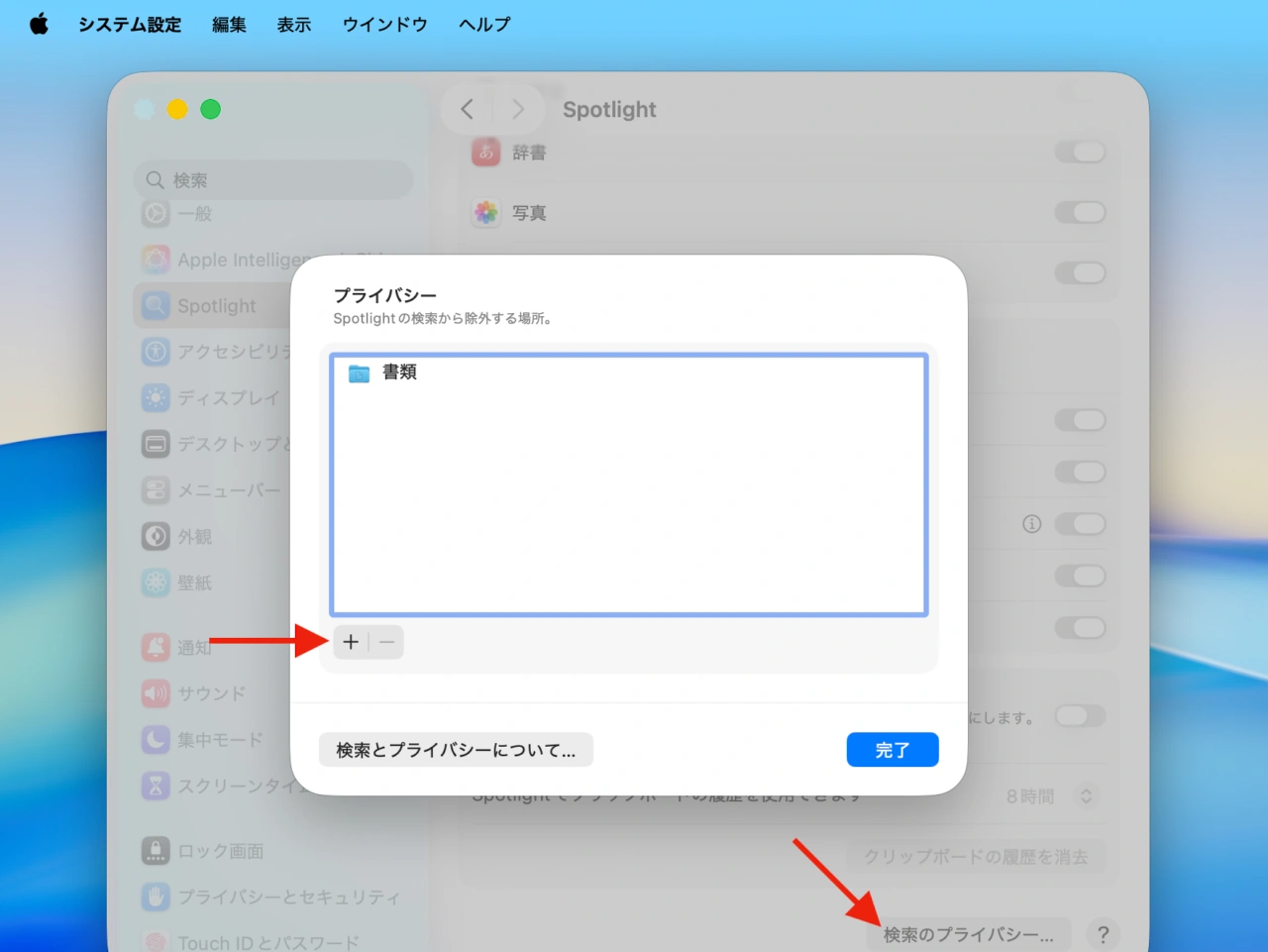The height and width of the screenshot is (952, 1268).
Task: Click the 完了 button to finish
Action: [x=892, y=750]
